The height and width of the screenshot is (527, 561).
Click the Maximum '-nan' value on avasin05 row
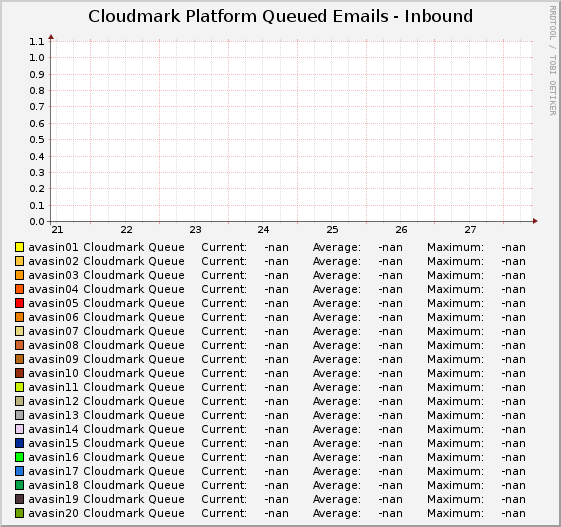click(513, 303)
